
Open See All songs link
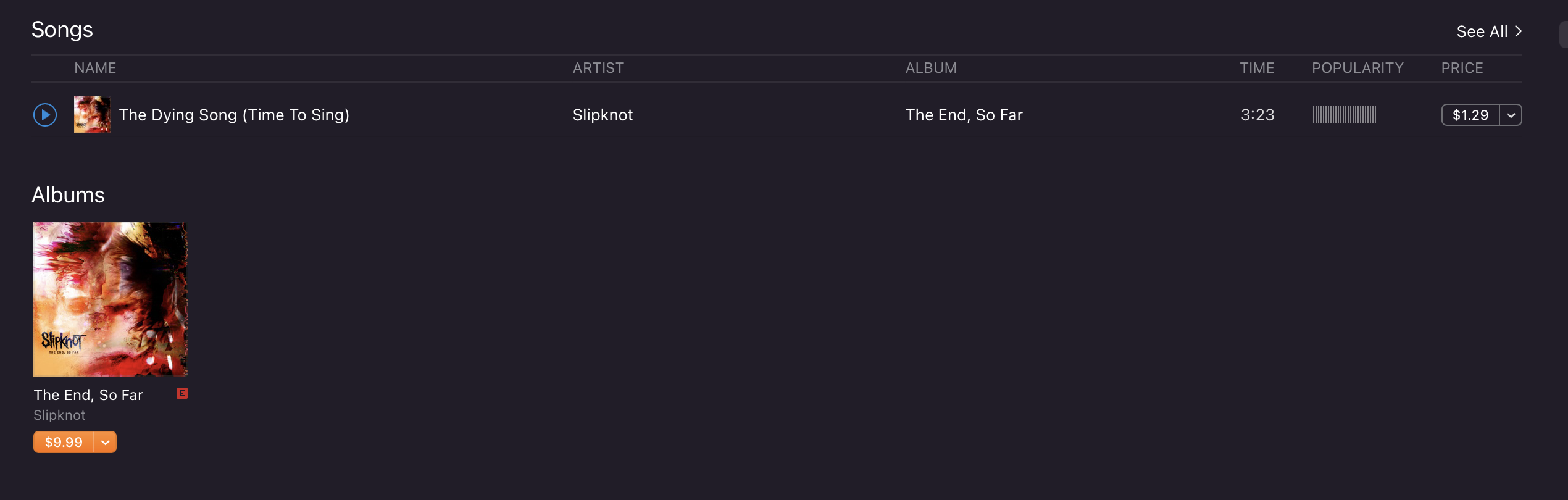click(x=1488, y=31)
